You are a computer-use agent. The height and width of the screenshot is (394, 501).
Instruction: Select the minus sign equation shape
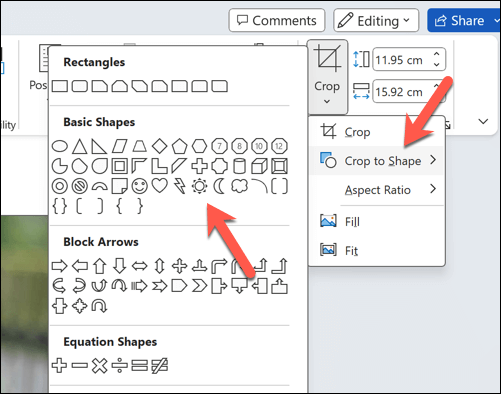(x=80, y=366)
